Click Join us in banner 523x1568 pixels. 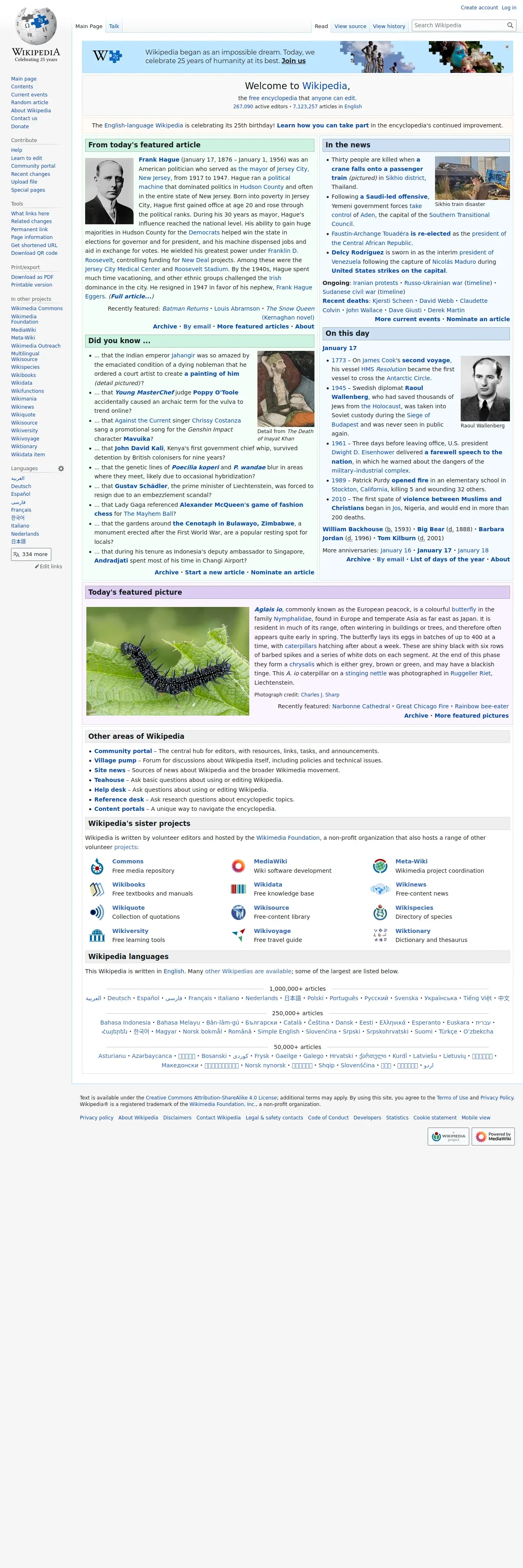[293, 61]
